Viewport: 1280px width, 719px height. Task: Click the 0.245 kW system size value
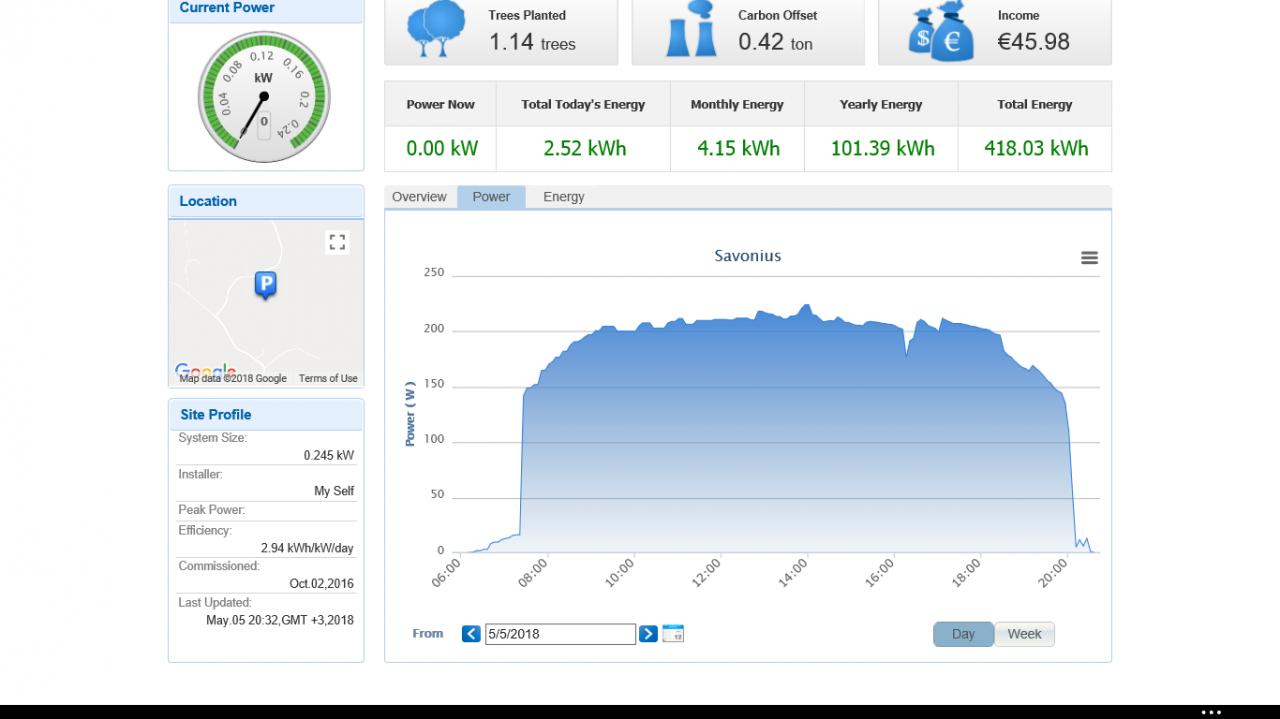(329, 455)
